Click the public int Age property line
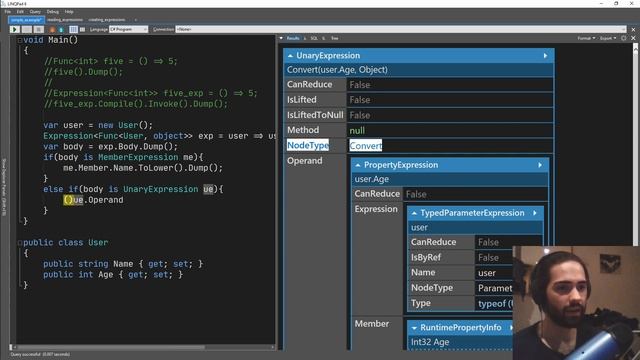640x360 pixels. tap(113, 275)
